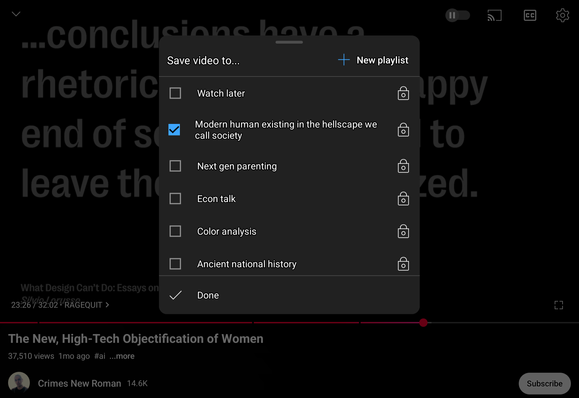This screenshot has width=579, height=398.
Task: Click the fullscreen icon
Action: click(558, 305)
